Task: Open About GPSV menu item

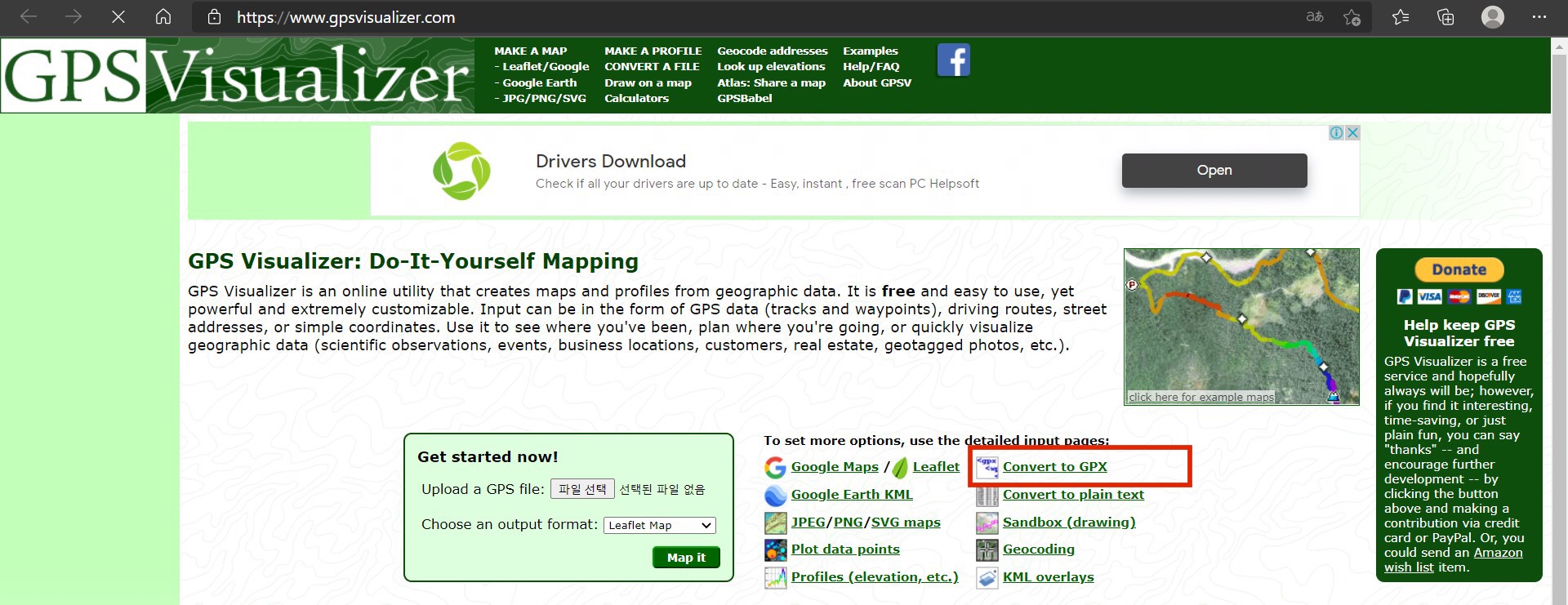Action: (876, 82)
